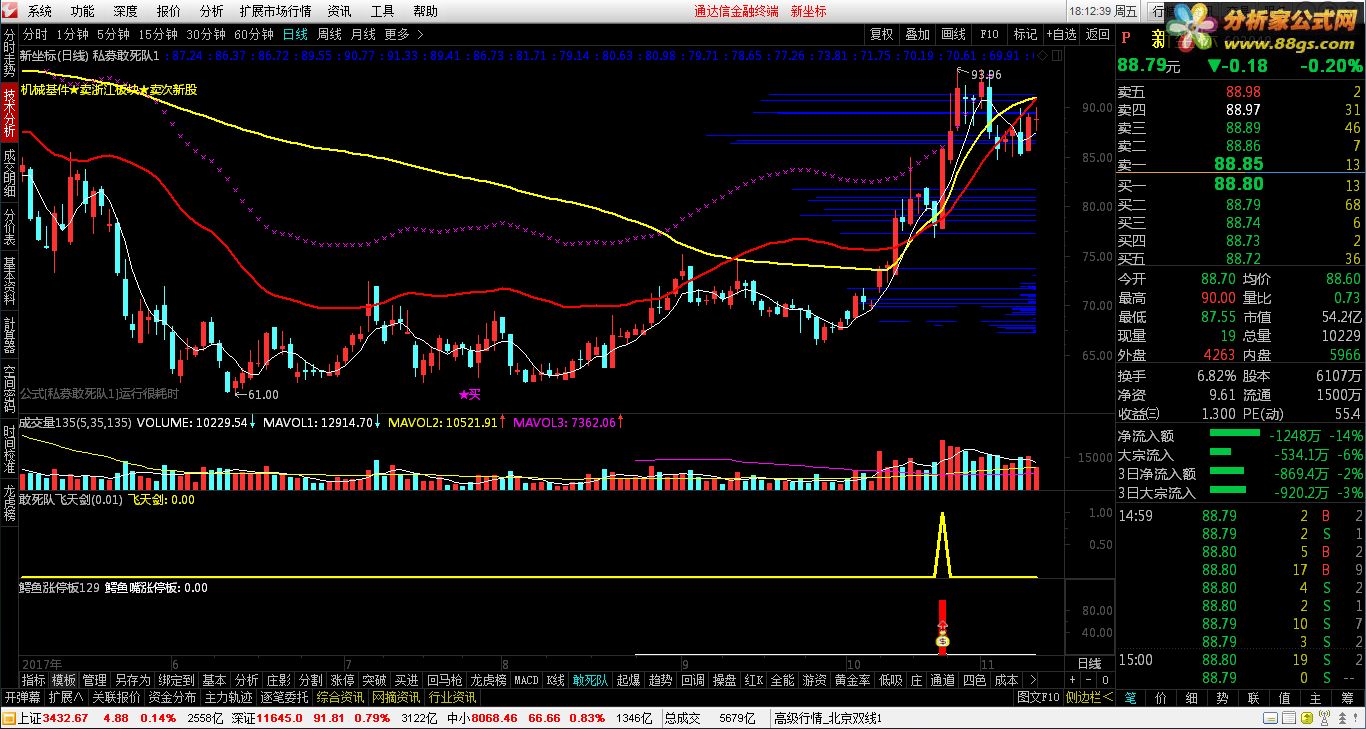The width and height of the screenshot is (1366, 729).
Task: Open the 资金分布 tab
Action: 173,697
